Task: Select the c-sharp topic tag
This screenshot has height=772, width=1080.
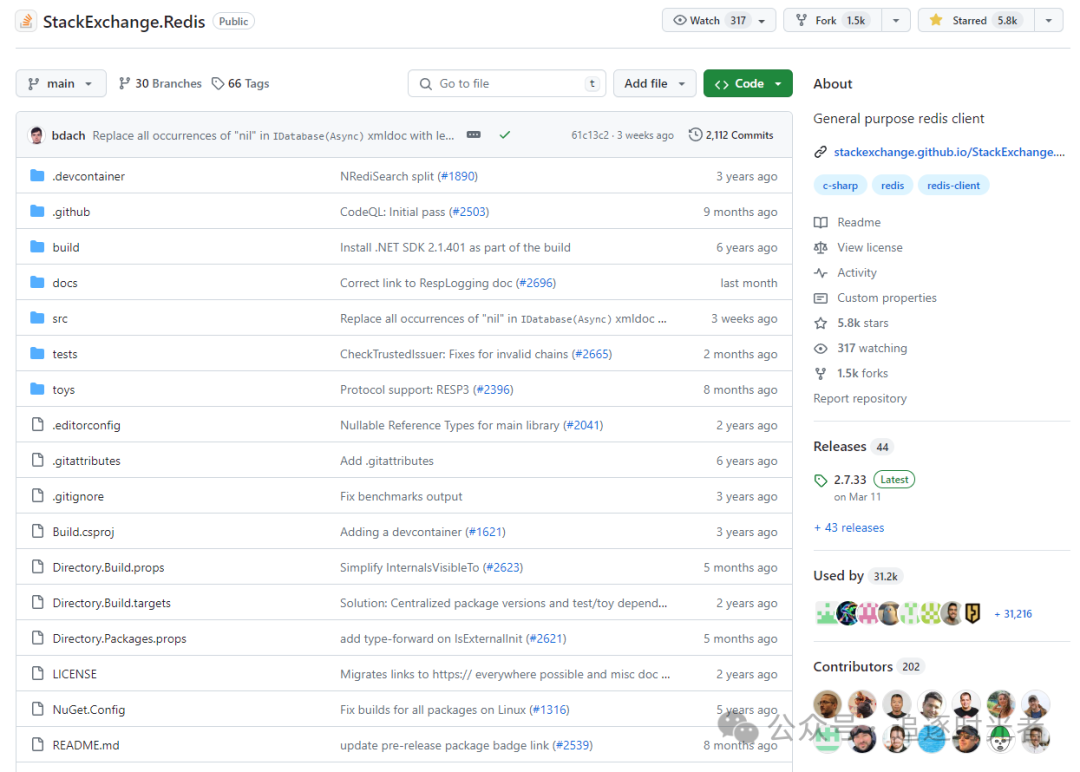Action: tap(840, 185)
